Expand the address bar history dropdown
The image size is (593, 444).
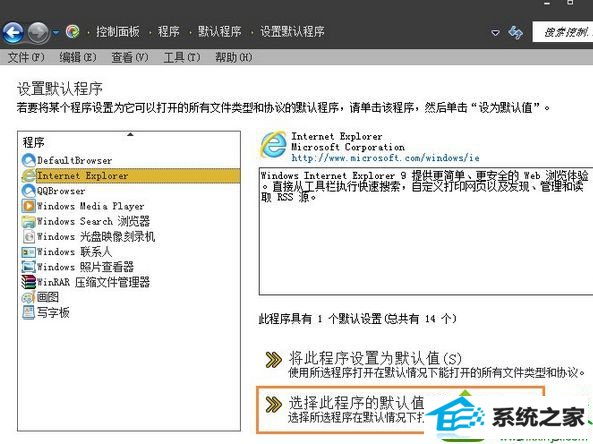tap(495, 33)
